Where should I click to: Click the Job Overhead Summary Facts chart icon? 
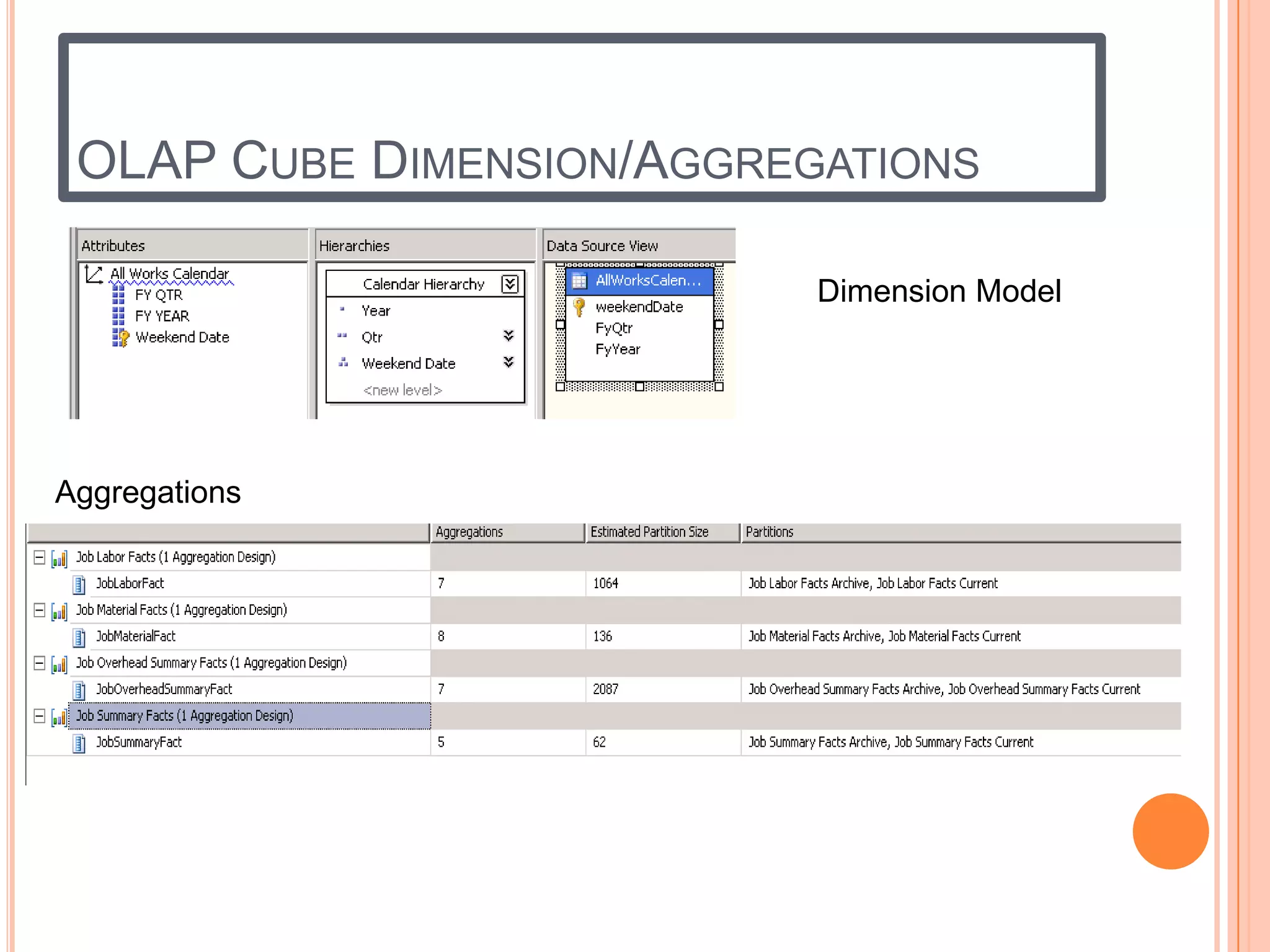tap(60, 664)
